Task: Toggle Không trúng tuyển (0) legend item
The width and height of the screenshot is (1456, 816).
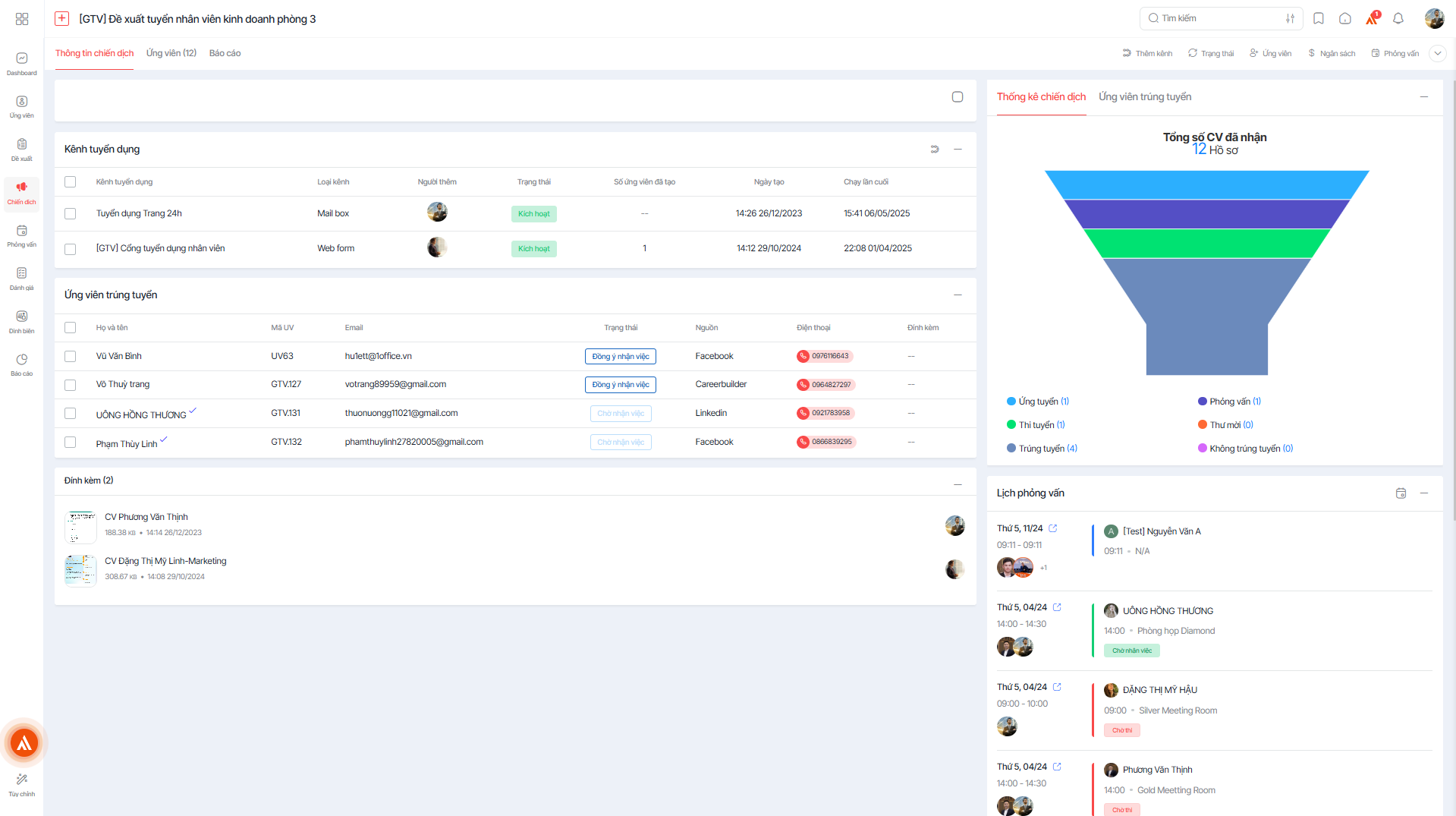Action: [x=1245, y=449]
